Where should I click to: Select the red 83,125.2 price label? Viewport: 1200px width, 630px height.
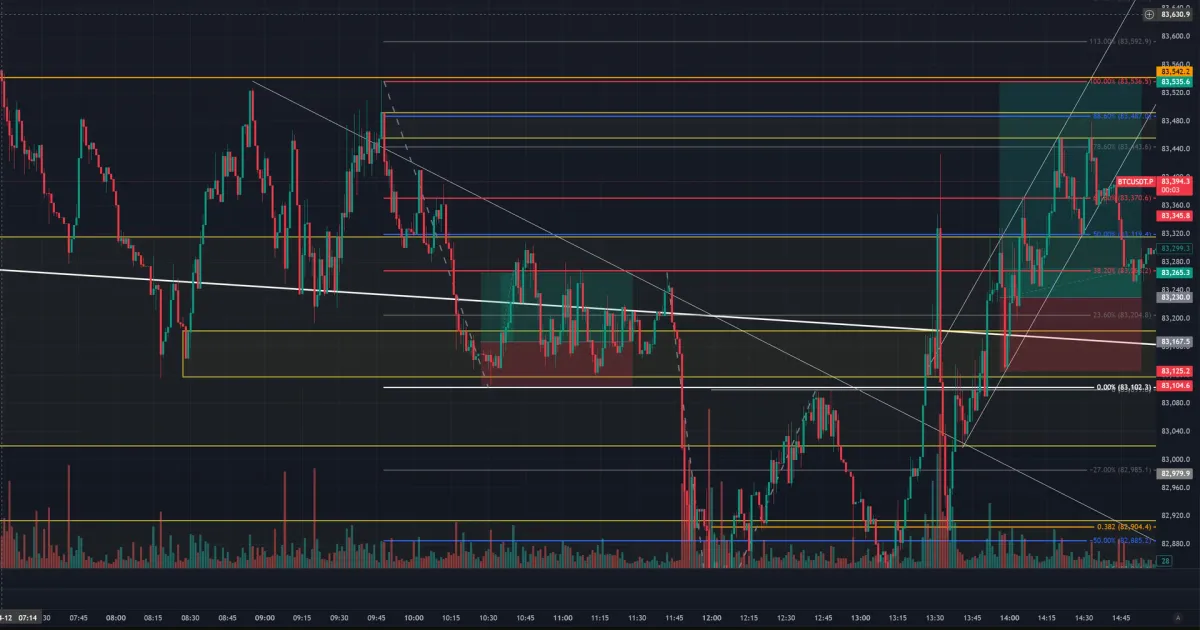click(1171, 371)
